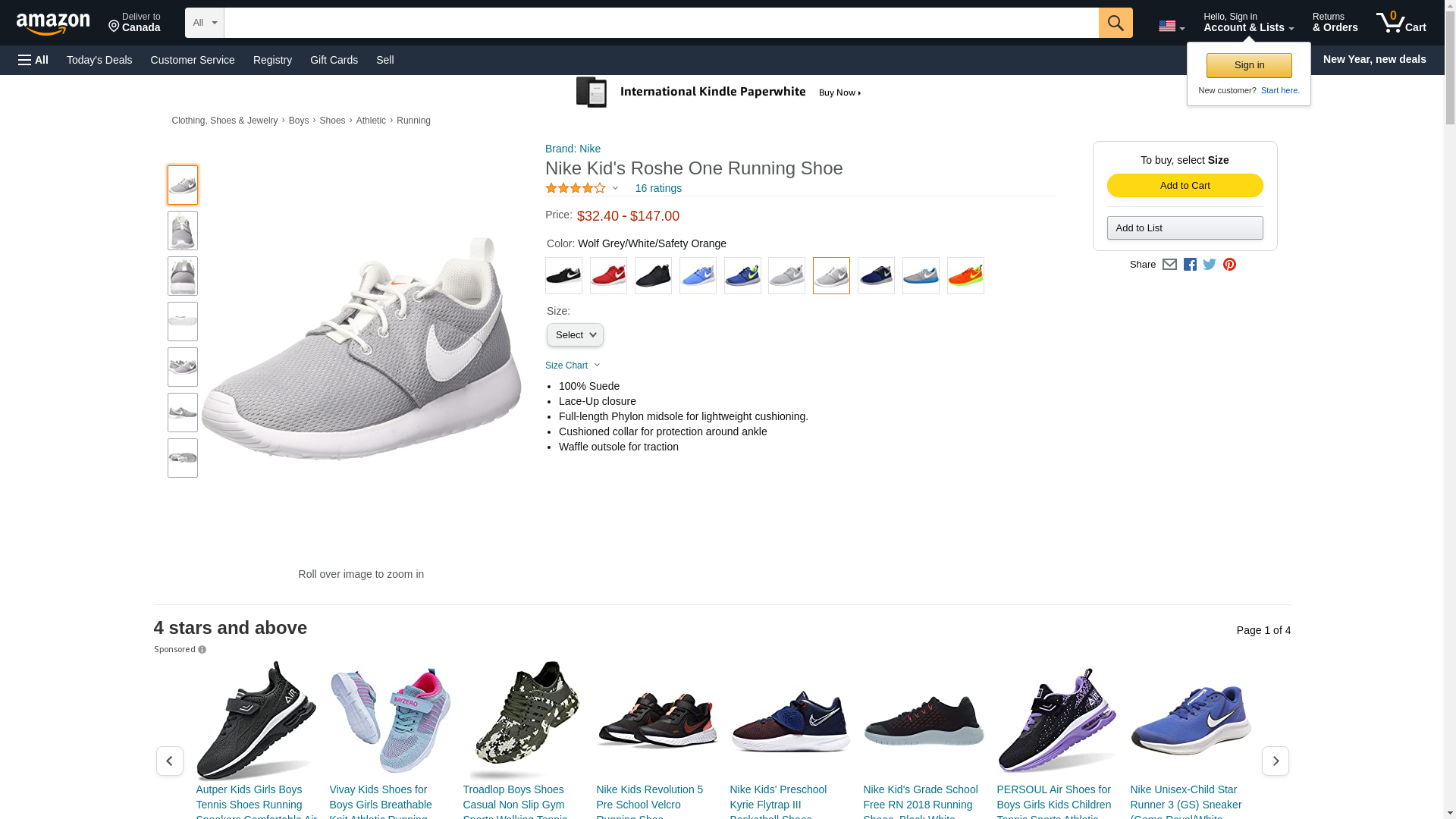Share the shoe on Twitter

point(1210,265)
